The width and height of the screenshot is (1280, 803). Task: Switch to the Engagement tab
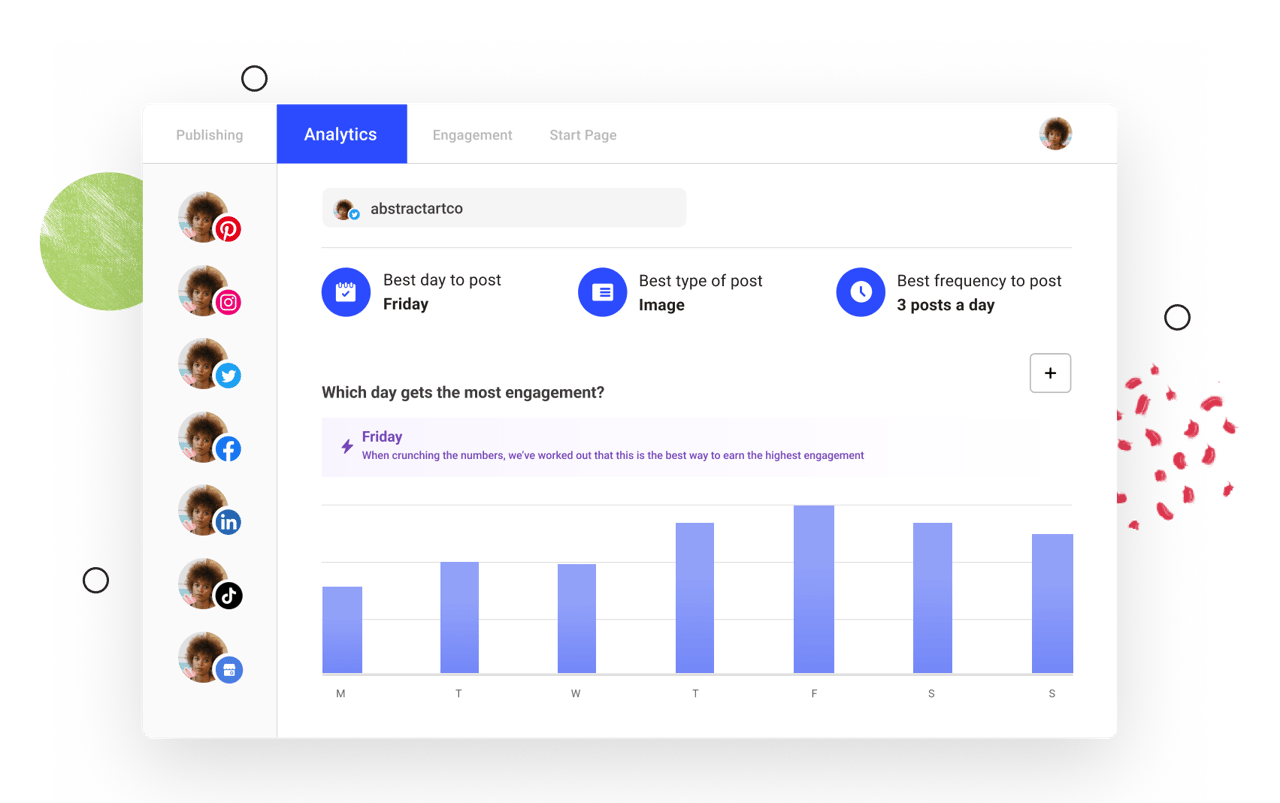point(472,134)
